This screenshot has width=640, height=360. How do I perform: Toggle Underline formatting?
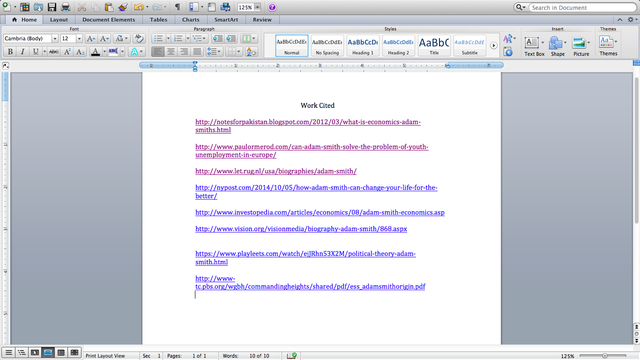click(36, 51)
